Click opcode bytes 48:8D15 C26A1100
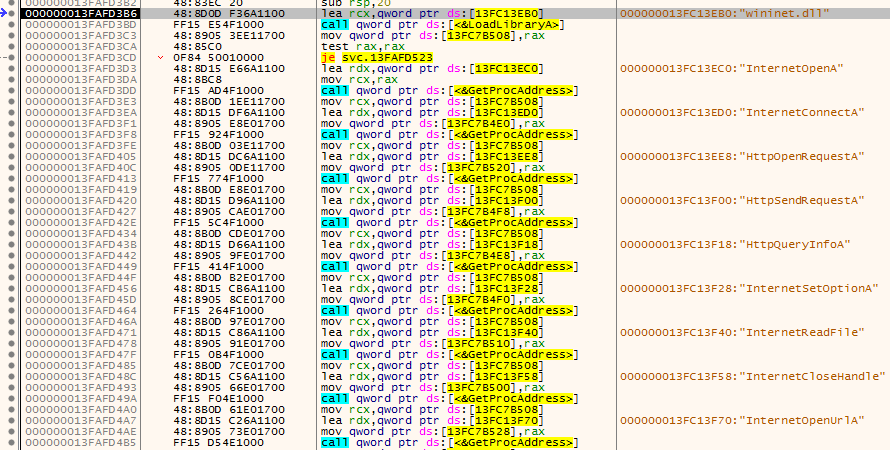 (229, 420)
